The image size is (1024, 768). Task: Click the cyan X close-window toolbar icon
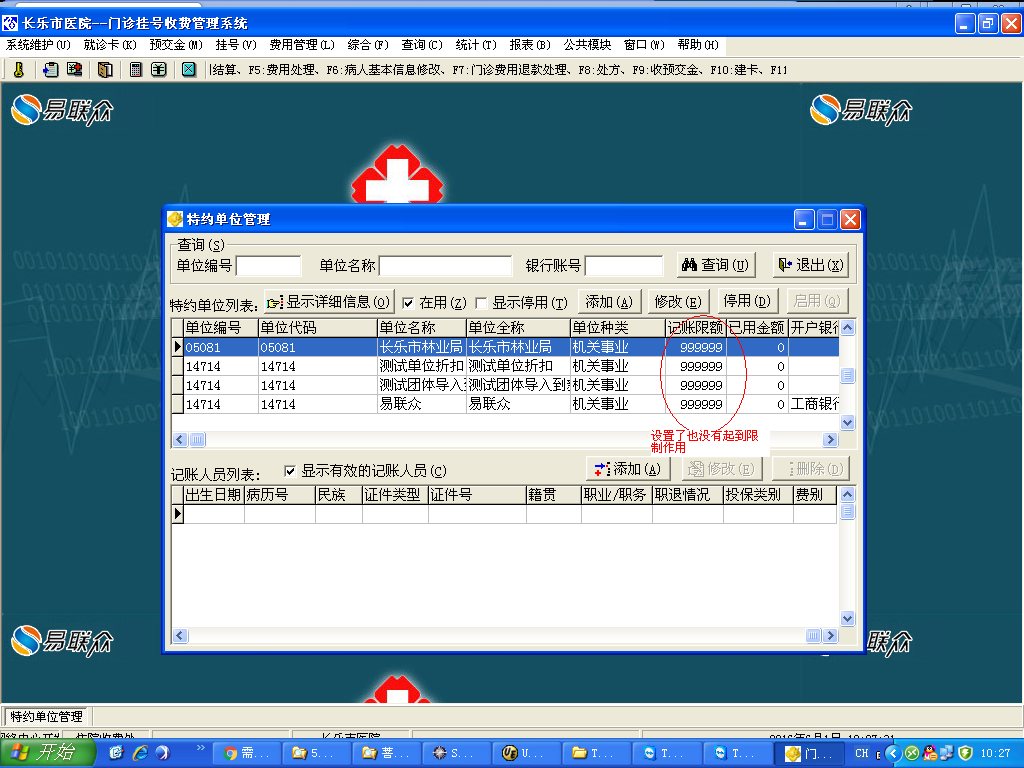tap(189, 69)
